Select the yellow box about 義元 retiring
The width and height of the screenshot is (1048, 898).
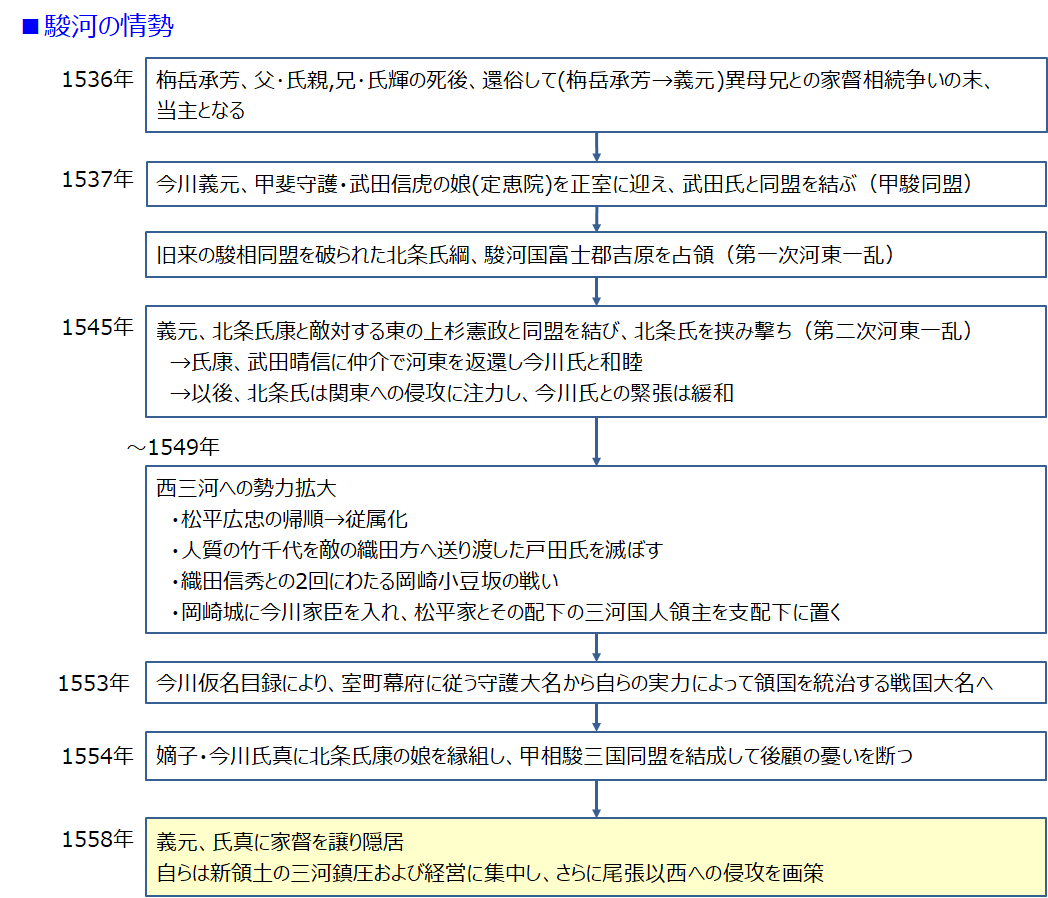tap(596, 856)
